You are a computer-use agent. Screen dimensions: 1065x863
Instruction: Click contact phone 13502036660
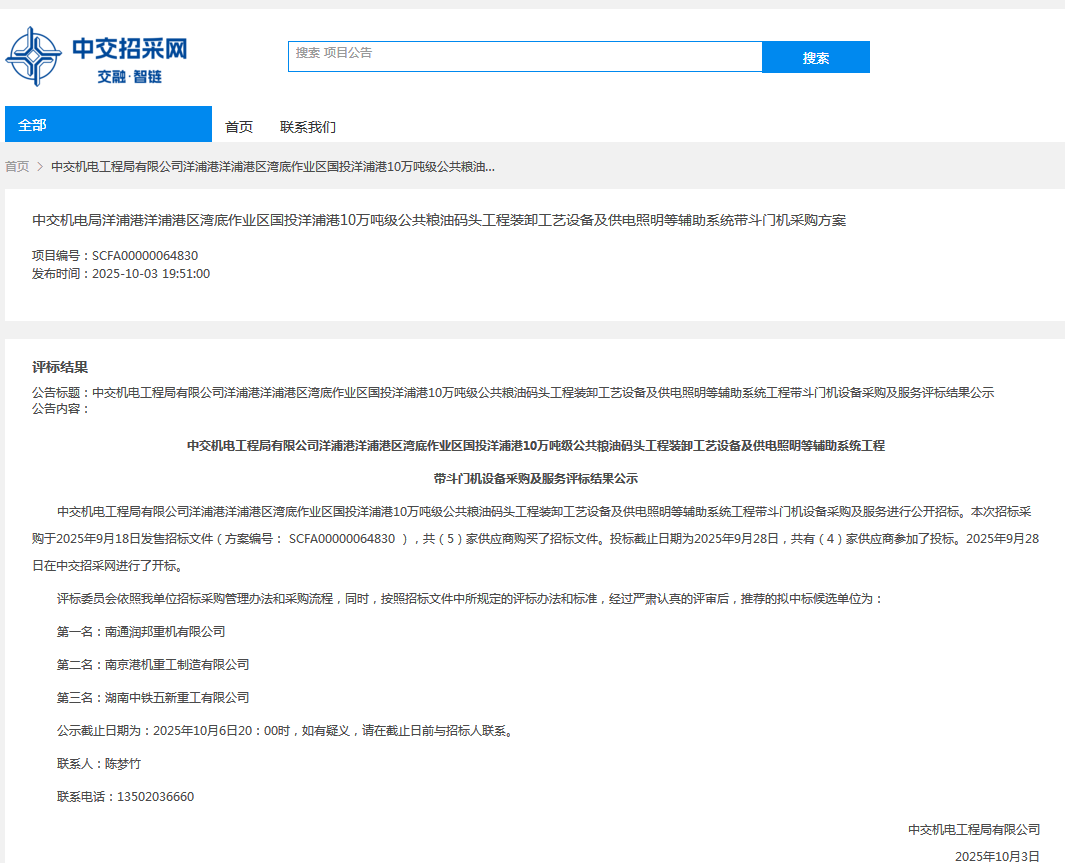156,797
